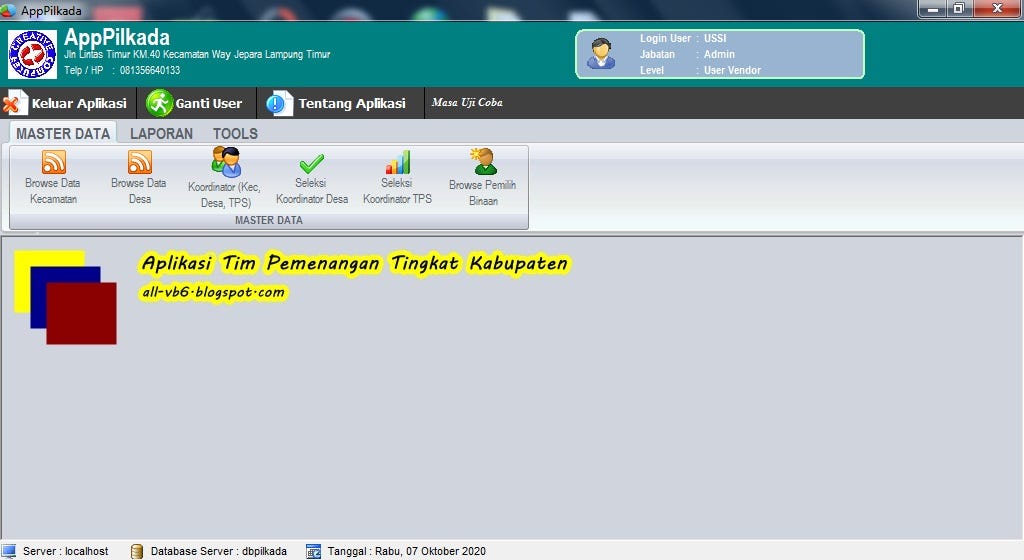1024x560 pixels.
Task: Minimize the AppPilkada window
Action: point(933,8)
